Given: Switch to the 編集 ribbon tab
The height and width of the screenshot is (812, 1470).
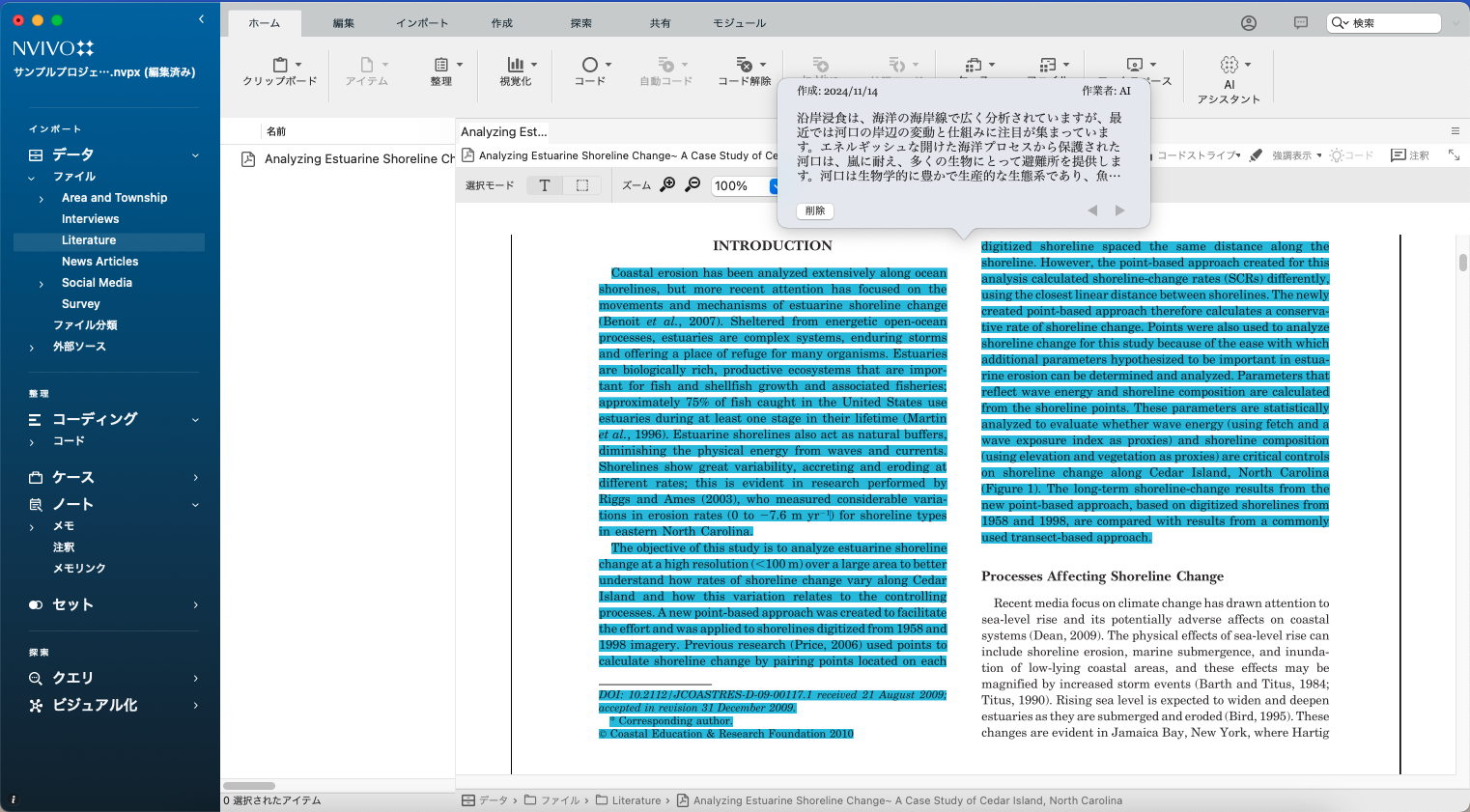Looking at the screenshot, I should pyautogui.click(x=344, y=23).
